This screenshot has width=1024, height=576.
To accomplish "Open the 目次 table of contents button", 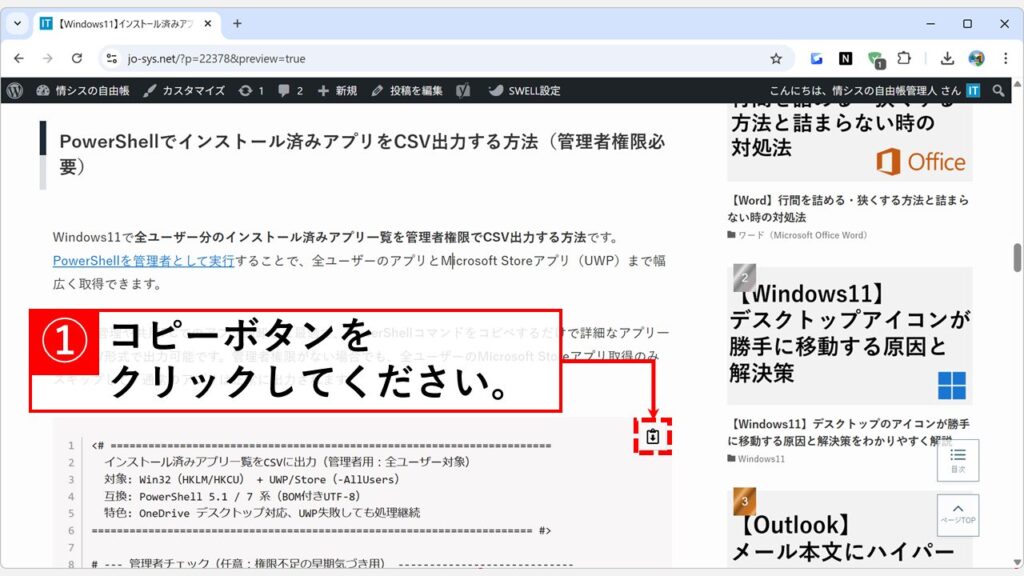I will tap(957, 460).
